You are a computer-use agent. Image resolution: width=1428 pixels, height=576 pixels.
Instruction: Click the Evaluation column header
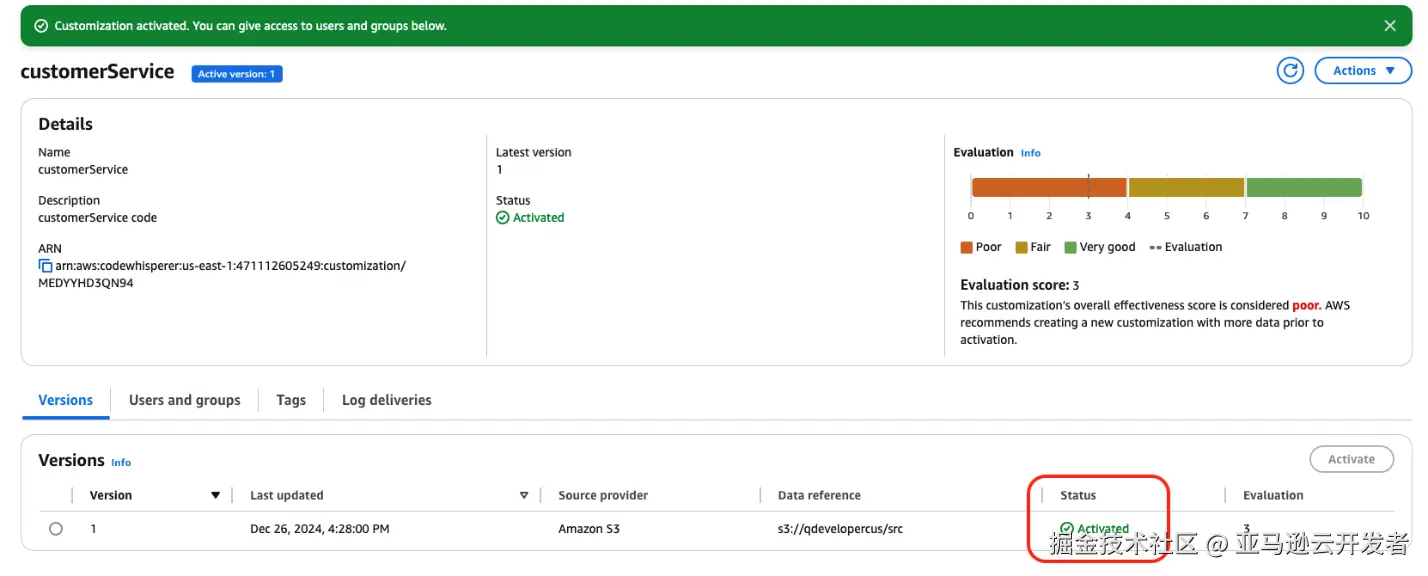coord(1273,496)
